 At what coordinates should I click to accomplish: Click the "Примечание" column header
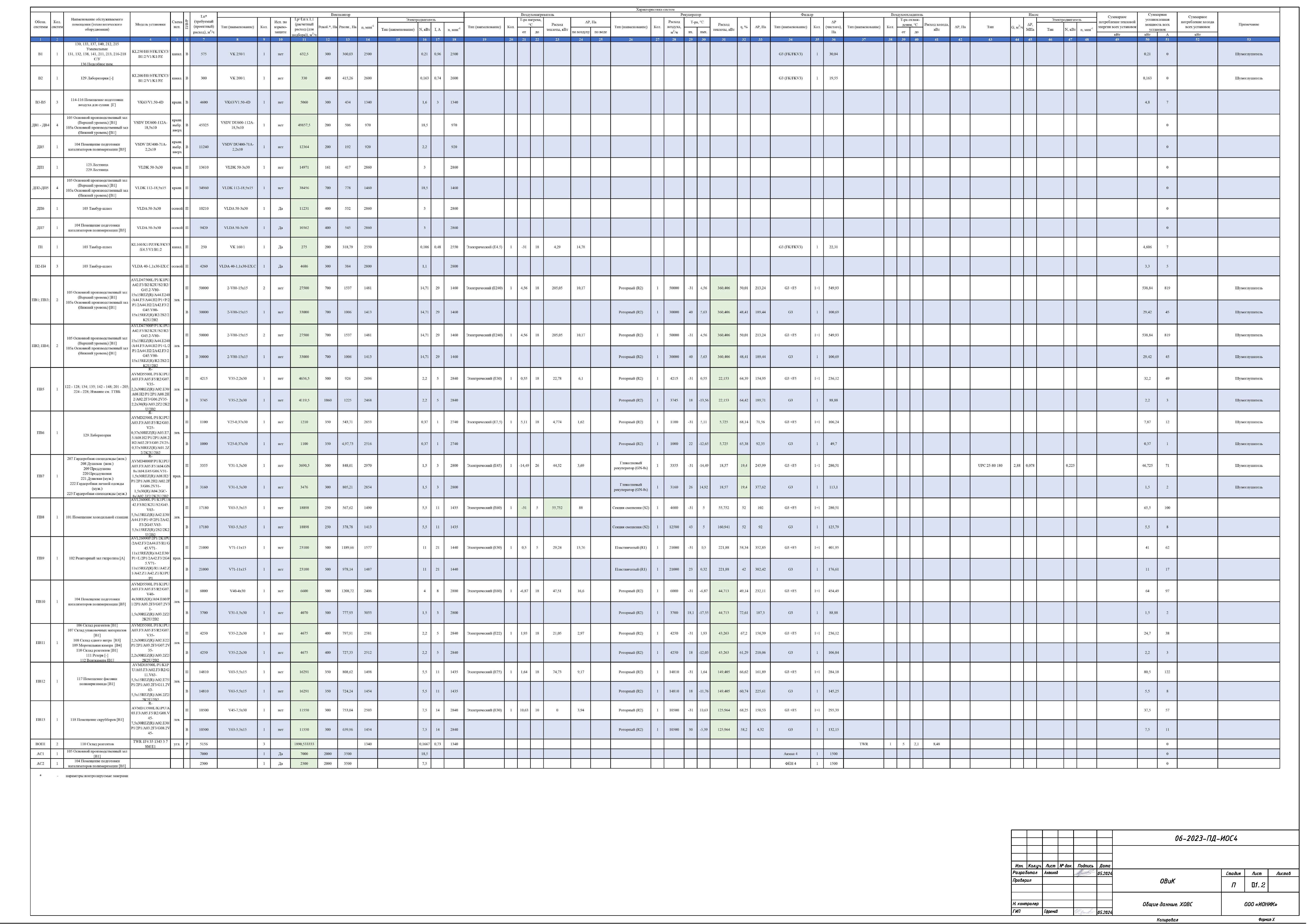[1248, 24]
